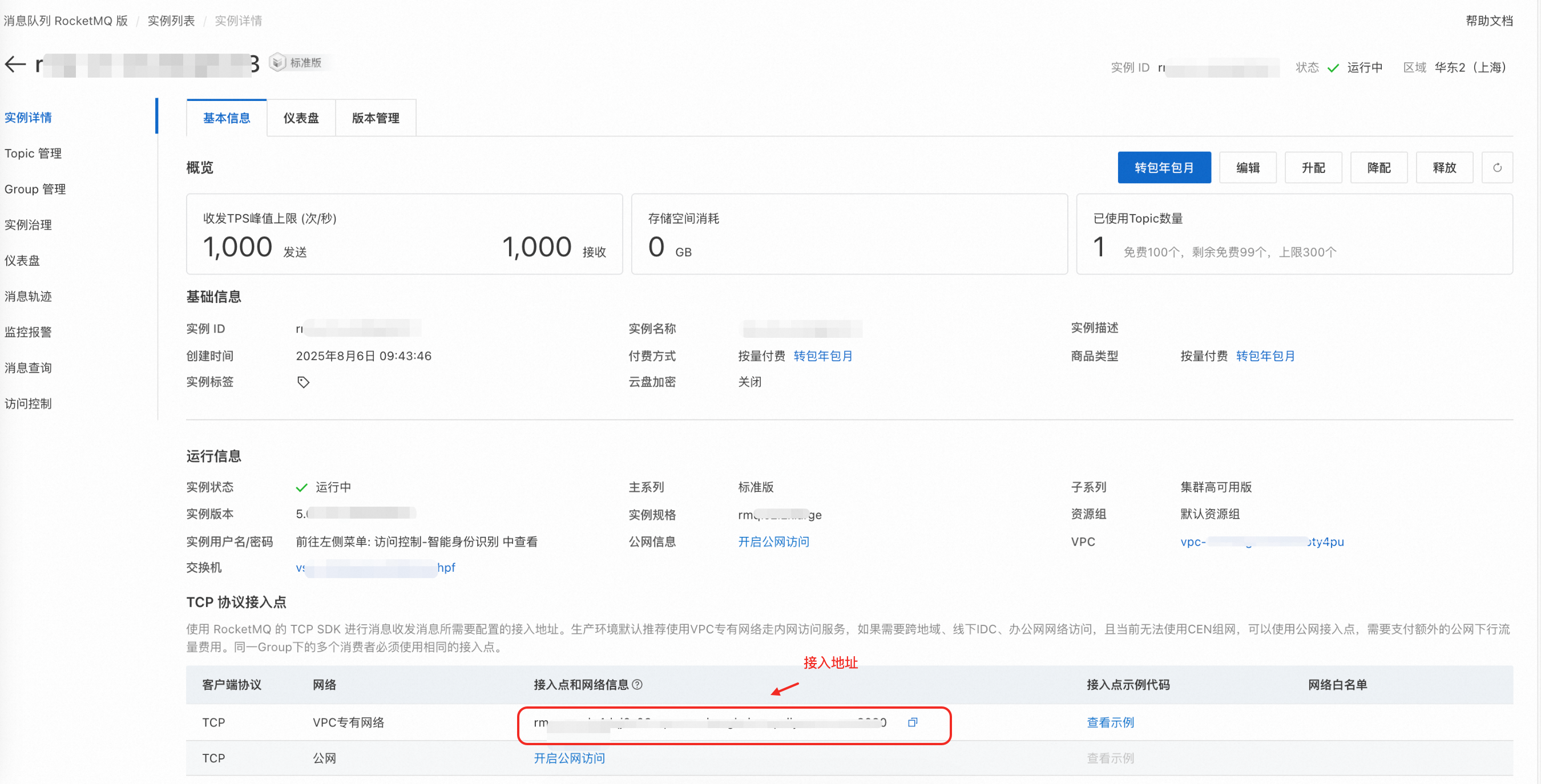Open the 交换机 vswitch link
1541x784 pixels.
click(x=376, y=568)
